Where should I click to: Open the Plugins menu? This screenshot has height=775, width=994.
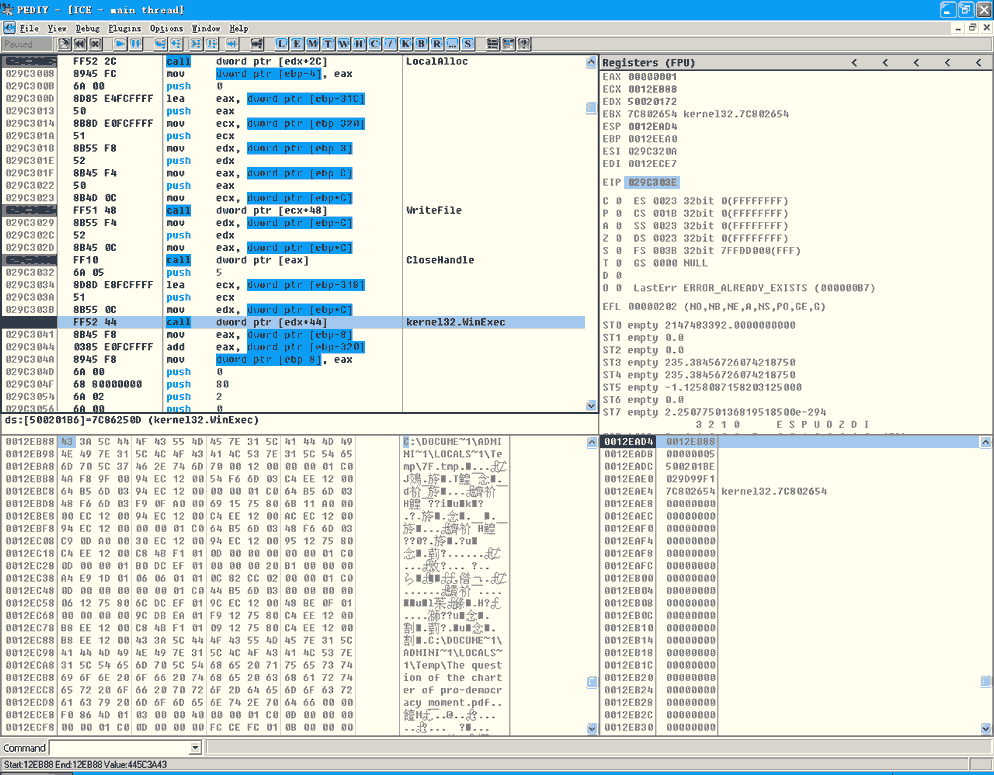(x=125, y=29)
